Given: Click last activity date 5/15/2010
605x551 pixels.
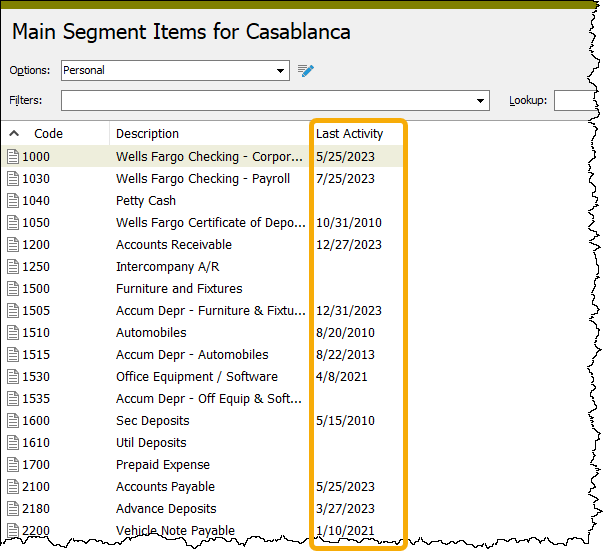Looking at the screenshot, I should [345, 421].
